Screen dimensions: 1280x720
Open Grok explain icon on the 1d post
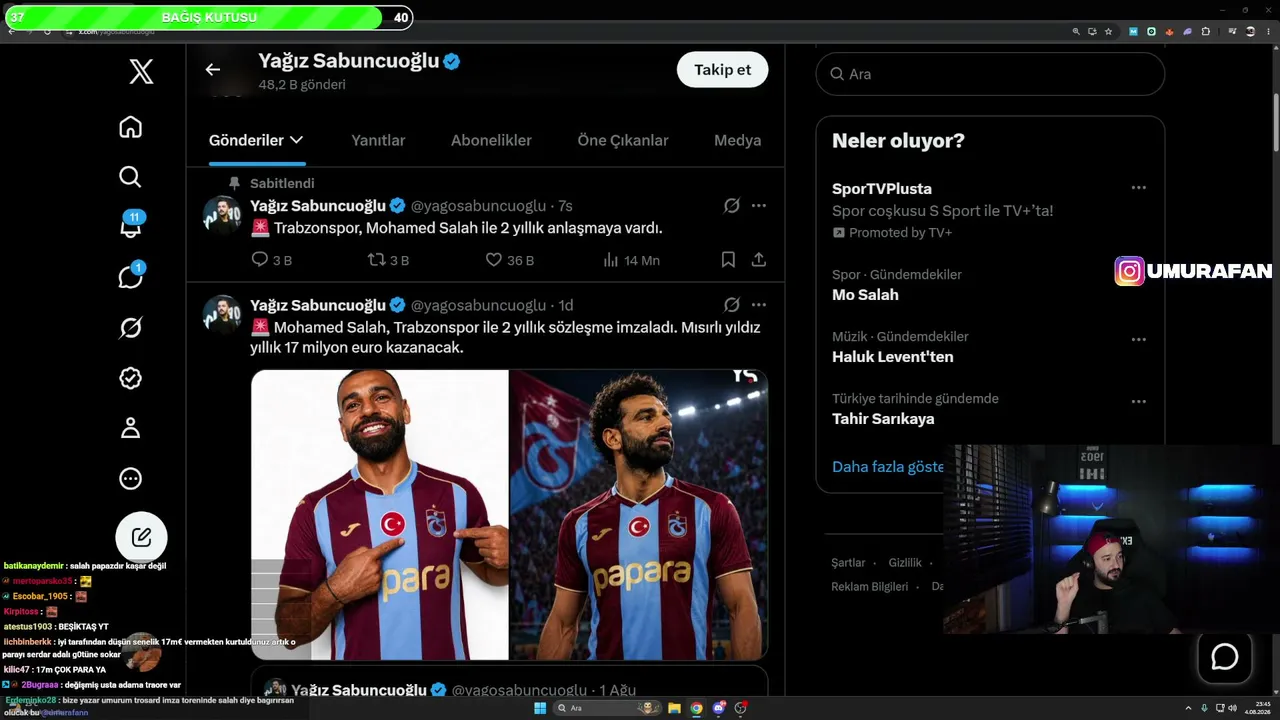click(x=732, y=305)
